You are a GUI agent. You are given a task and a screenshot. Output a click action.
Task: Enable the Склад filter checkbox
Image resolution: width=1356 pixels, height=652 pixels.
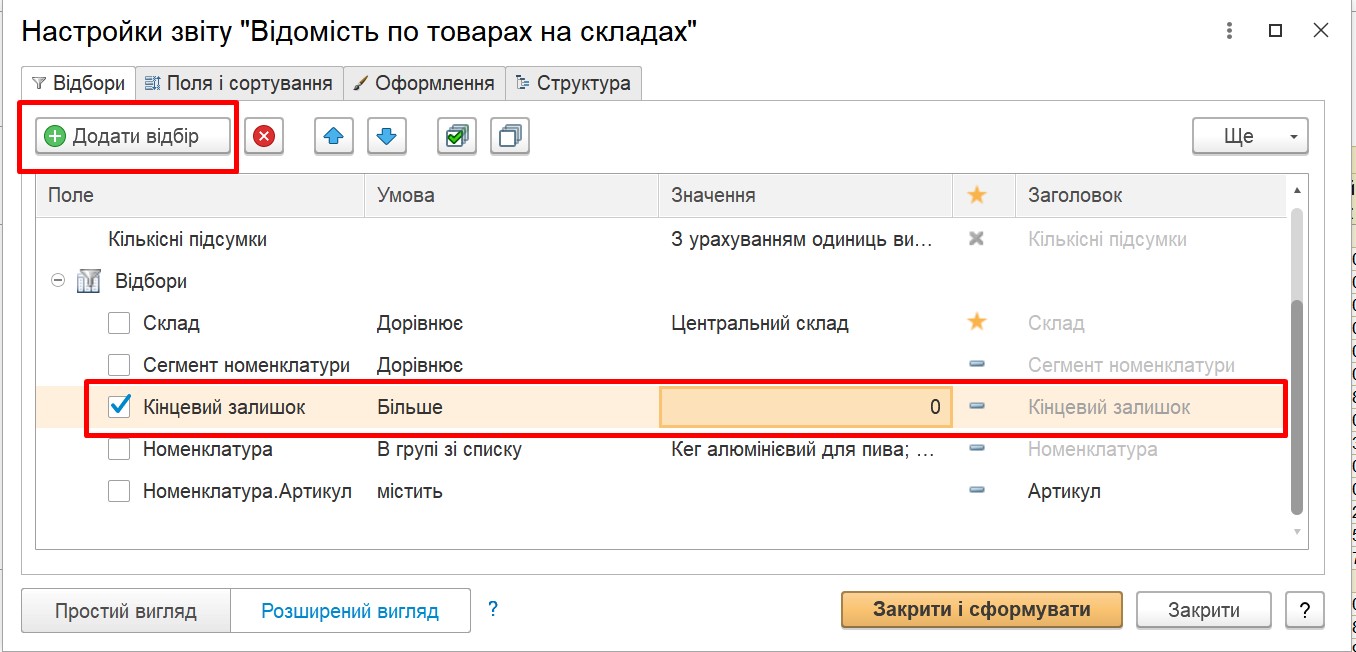coord(120,323)
